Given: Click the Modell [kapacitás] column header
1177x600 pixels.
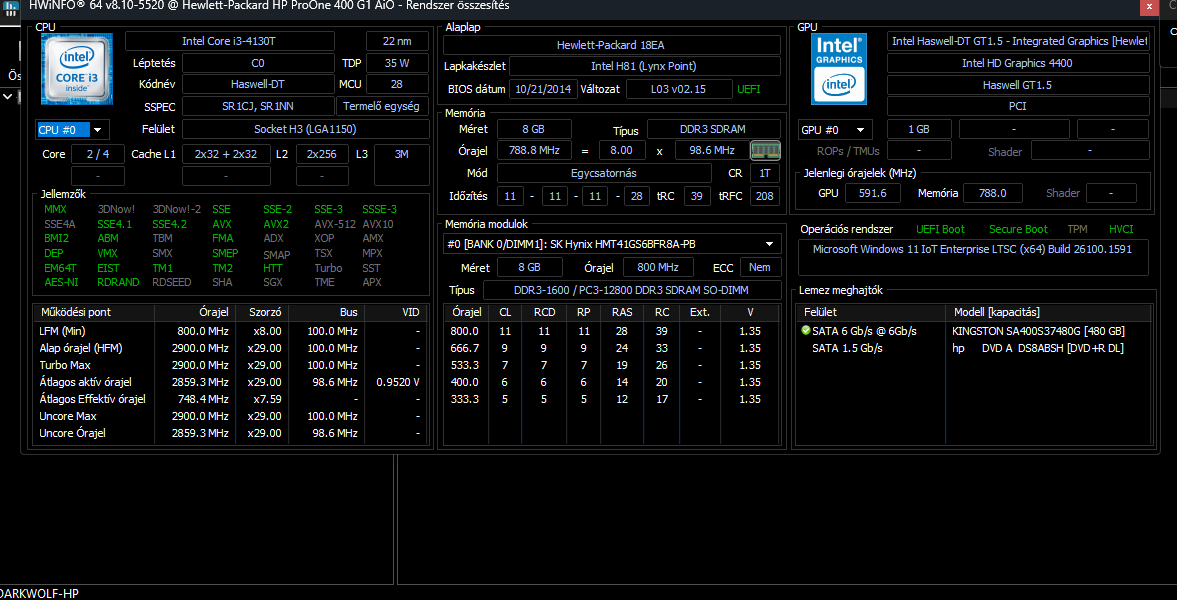Looking at the screenshot, I should point(996,312).
